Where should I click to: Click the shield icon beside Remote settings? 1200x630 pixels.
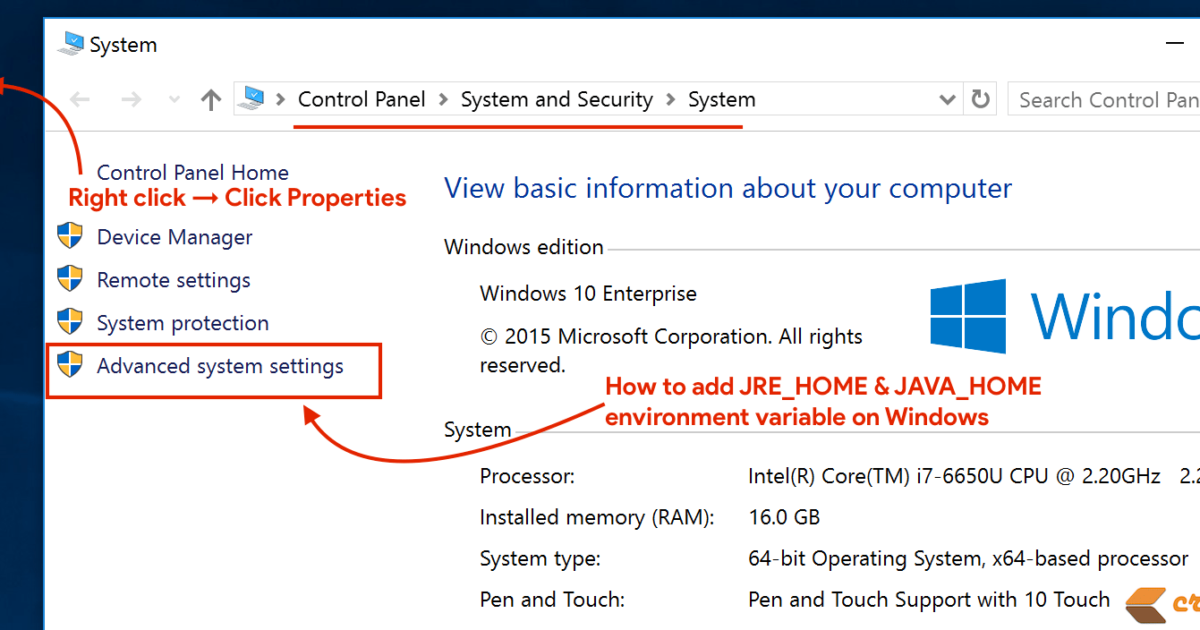(69, 279)
